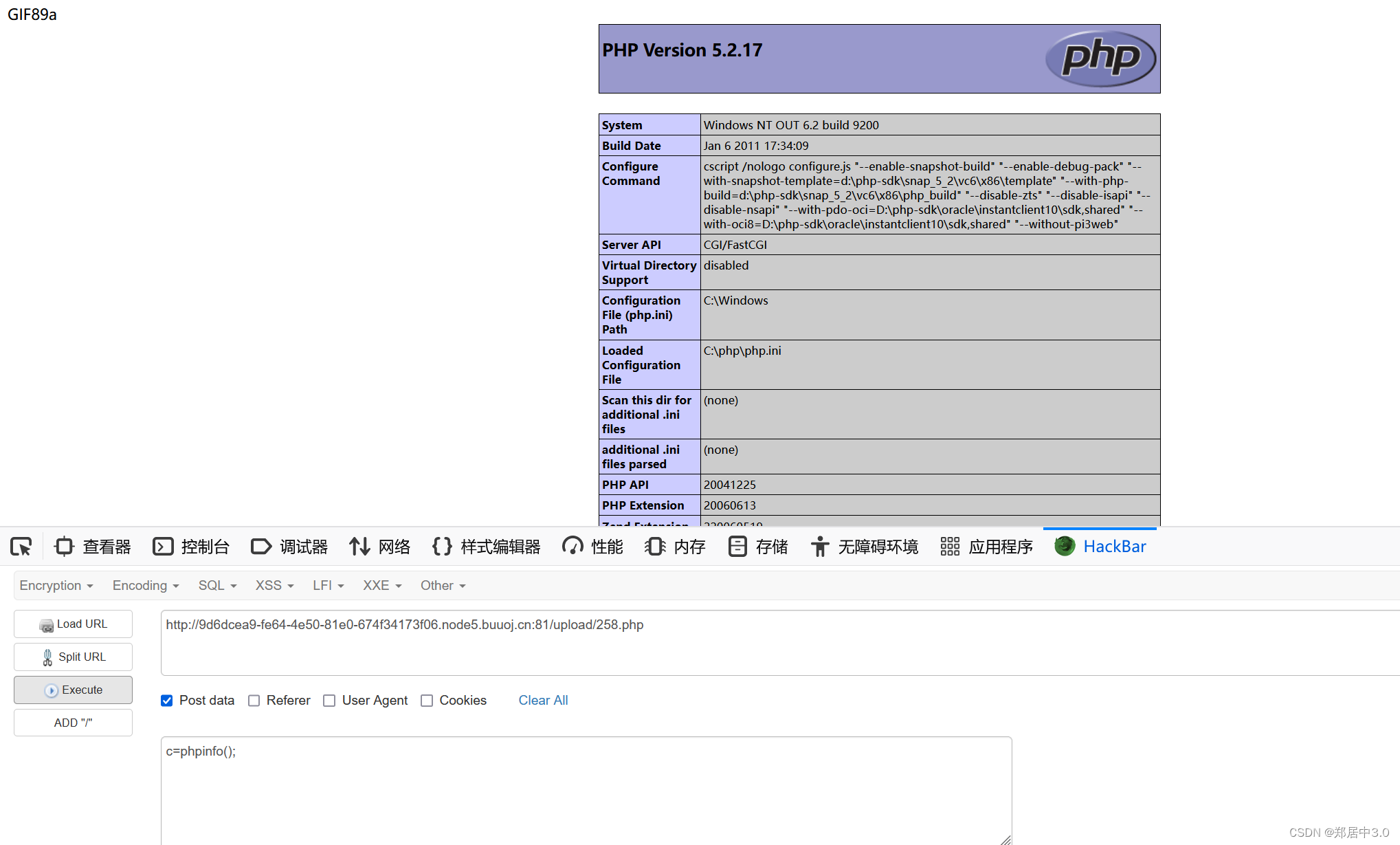Expand the Encryption dropdown menu
Image resolution: width=1400 pixels, height=845 pixels.
pos(56,585)
